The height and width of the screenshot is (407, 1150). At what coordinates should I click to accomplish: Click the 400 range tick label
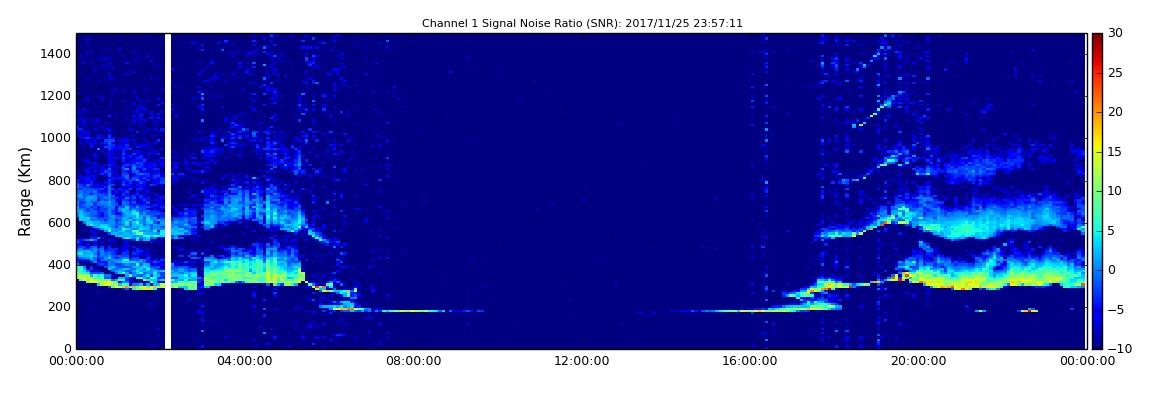tap(60, 265)
